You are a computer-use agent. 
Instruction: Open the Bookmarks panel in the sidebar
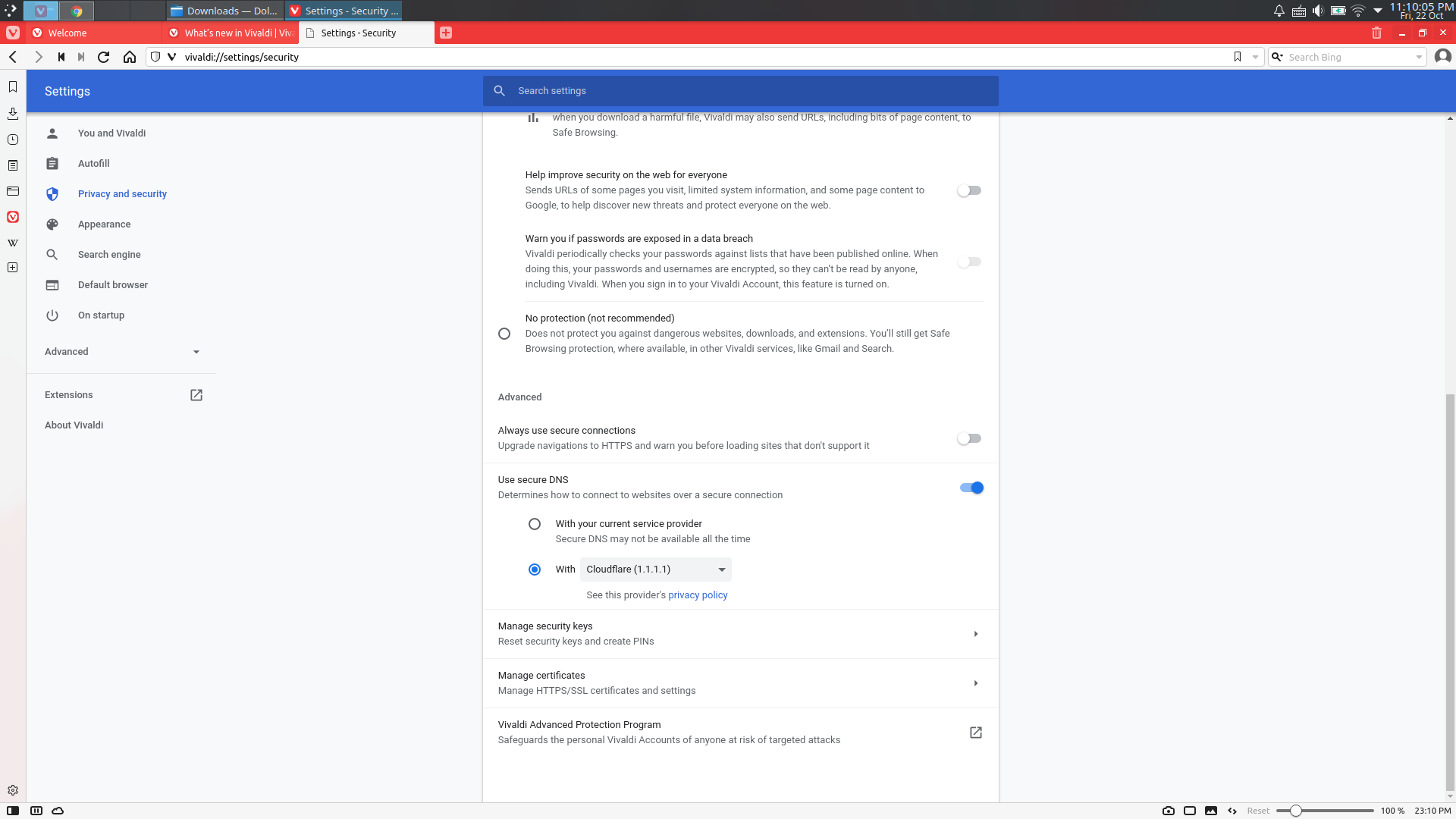coord(13,87)
